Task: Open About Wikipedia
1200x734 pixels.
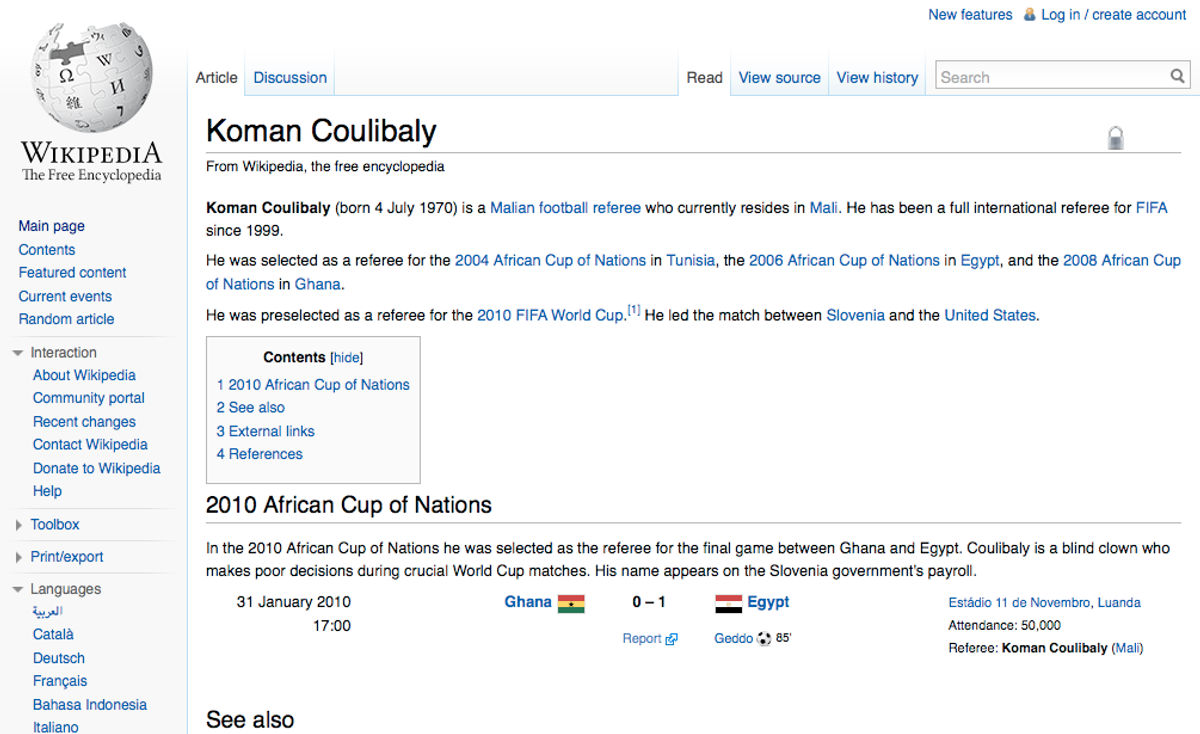Action: click(84, 375)
